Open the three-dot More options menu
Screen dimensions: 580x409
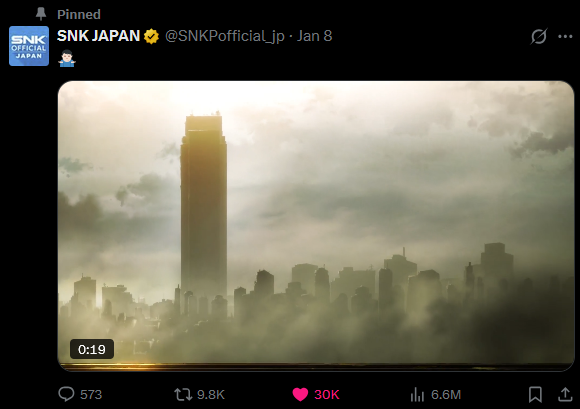565,36
